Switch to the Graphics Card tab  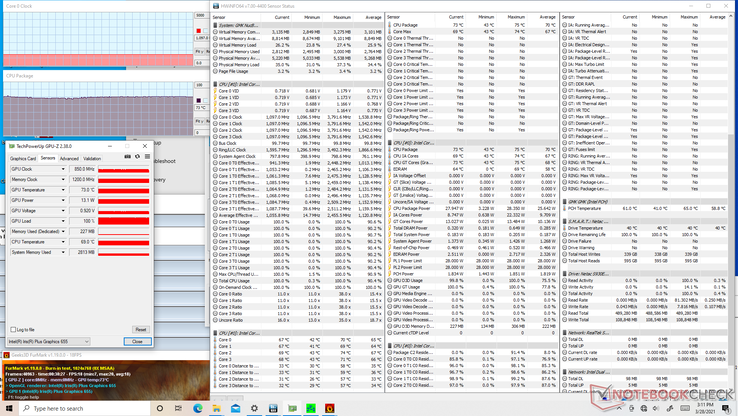23,159
